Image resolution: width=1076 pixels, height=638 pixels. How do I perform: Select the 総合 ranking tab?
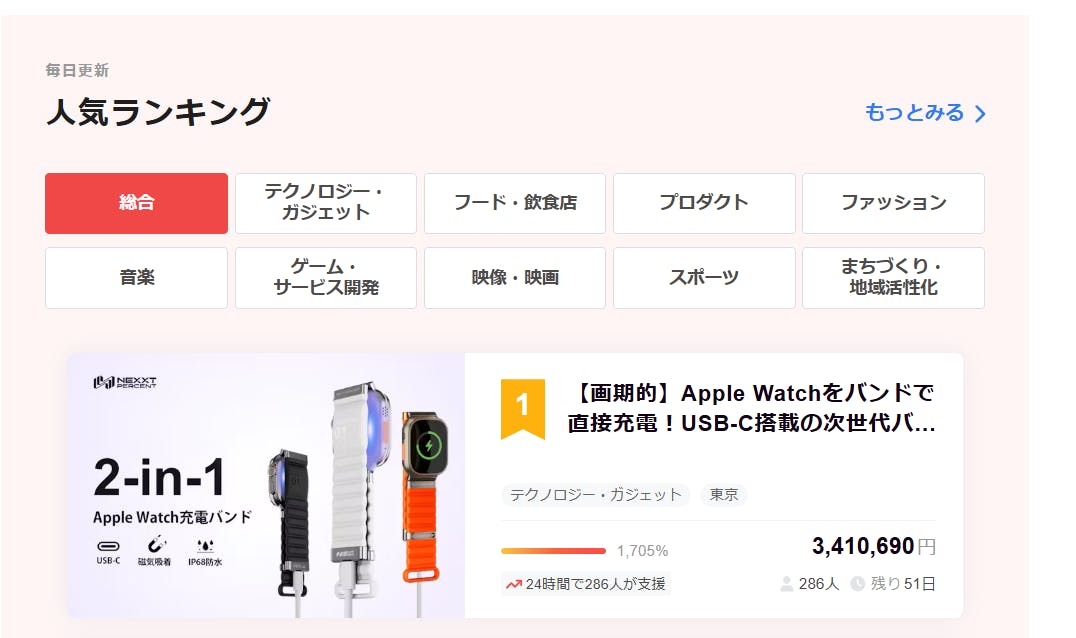[137, 203]
